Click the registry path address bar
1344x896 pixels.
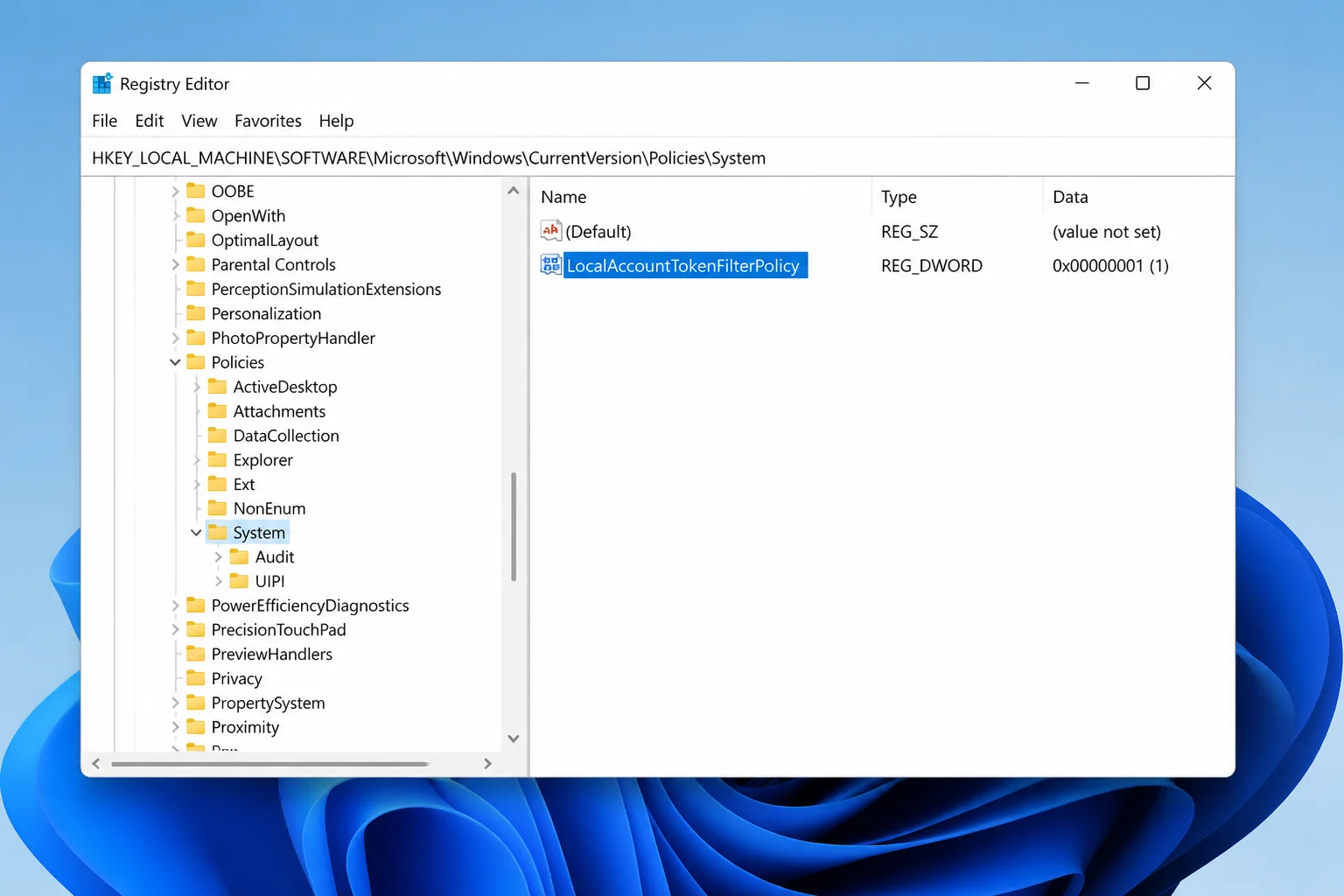658,157
